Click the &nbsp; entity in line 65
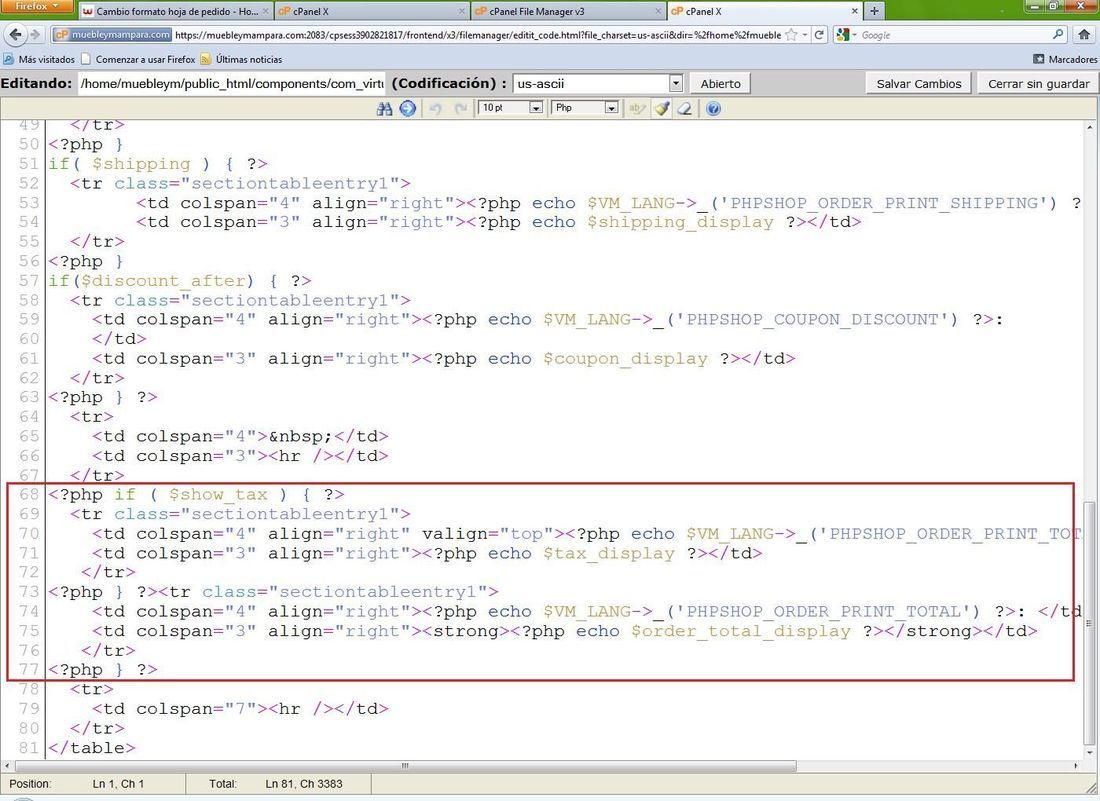Viewport: 1100px width, 801px height. coord(301,436)
